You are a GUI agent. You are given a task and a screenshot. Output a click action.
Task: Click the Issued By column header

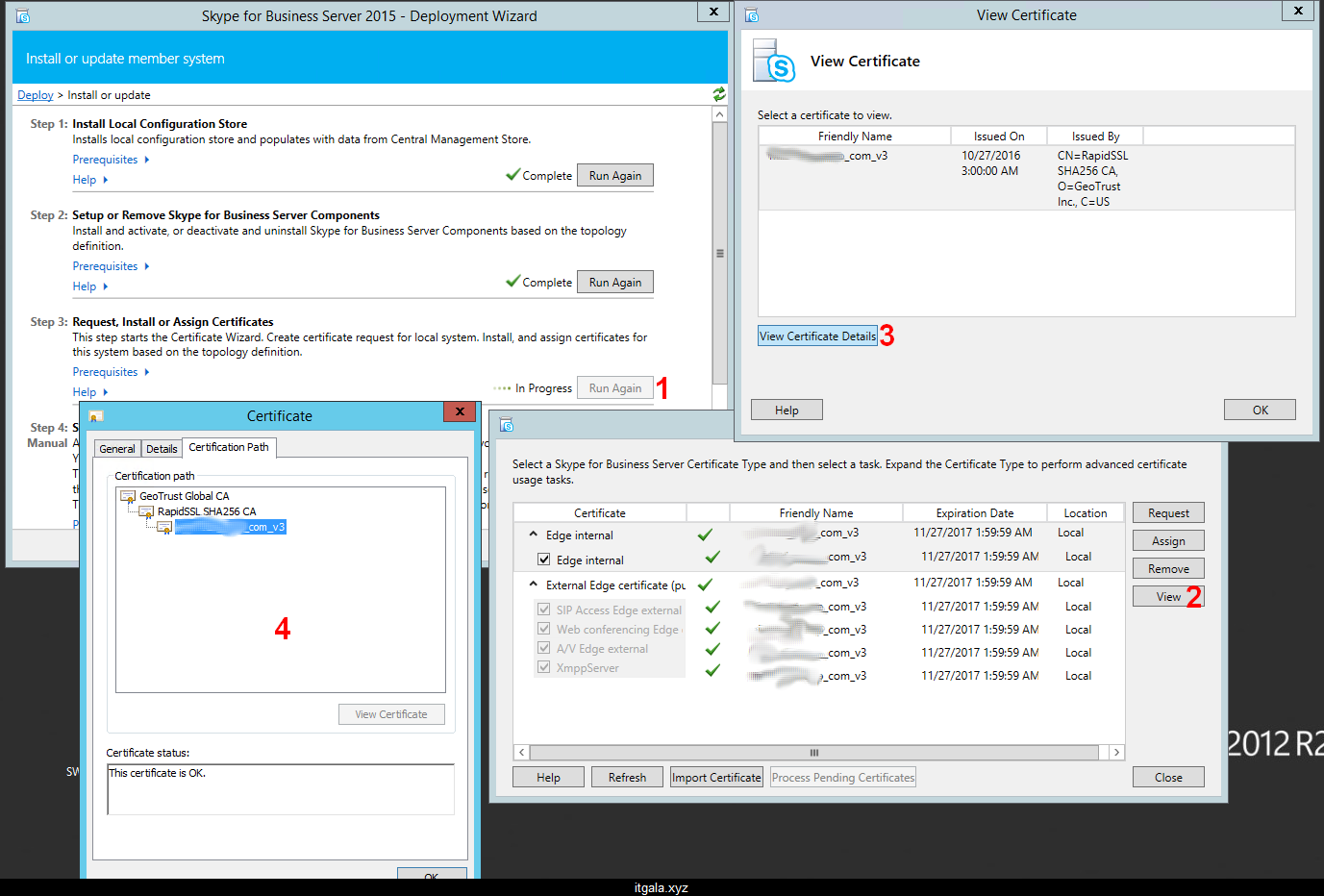click(x=1095, y=137)
